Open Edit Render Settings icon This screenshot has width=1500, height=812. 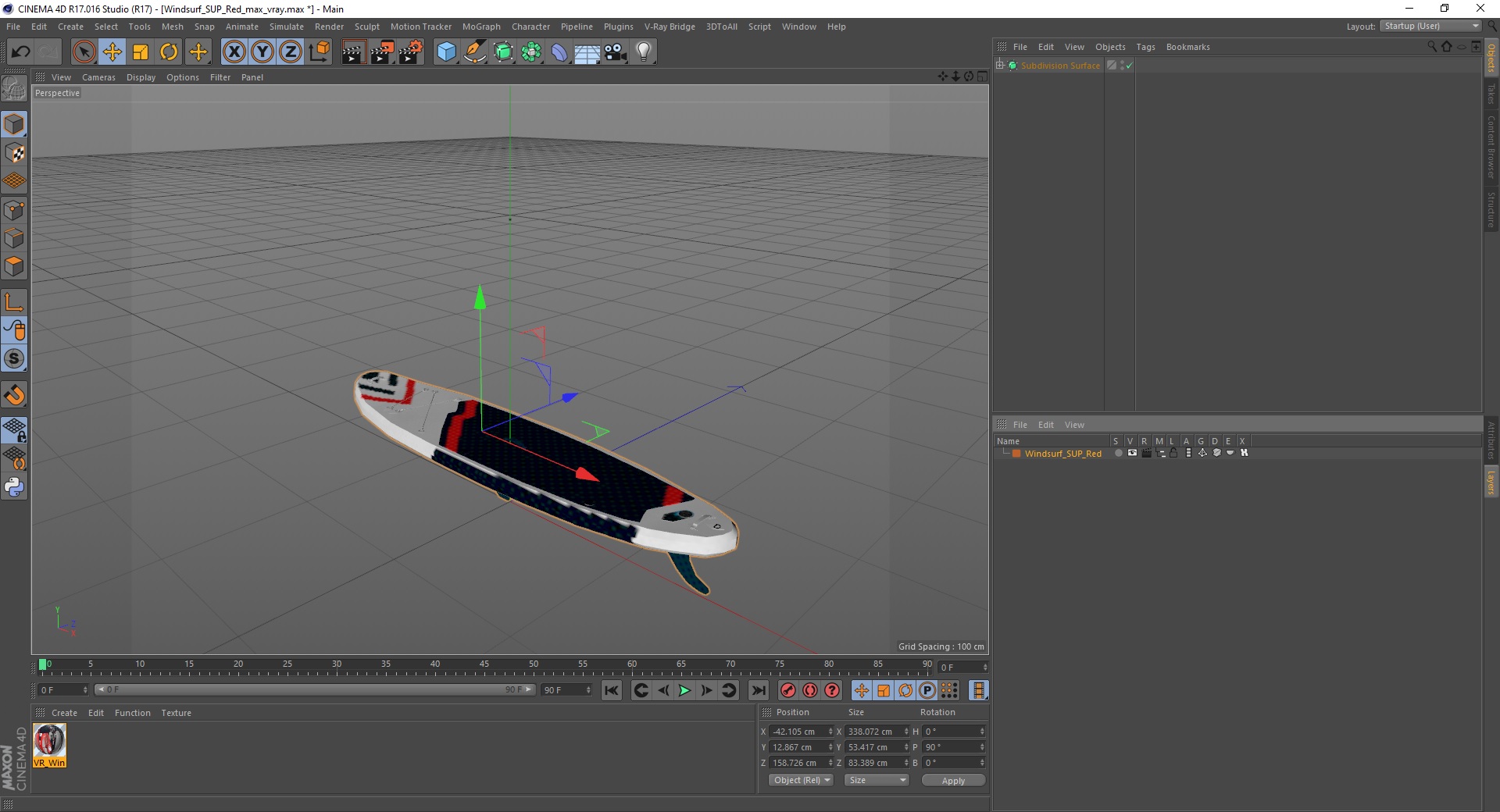[411, 52]
